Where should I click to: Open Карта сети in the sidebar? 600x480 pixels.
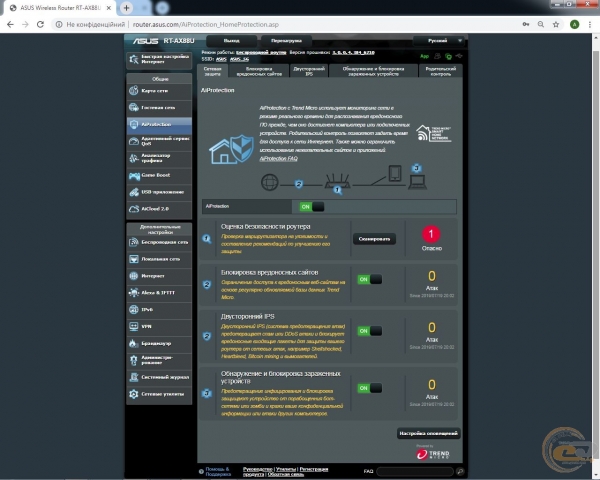[159, 91]
